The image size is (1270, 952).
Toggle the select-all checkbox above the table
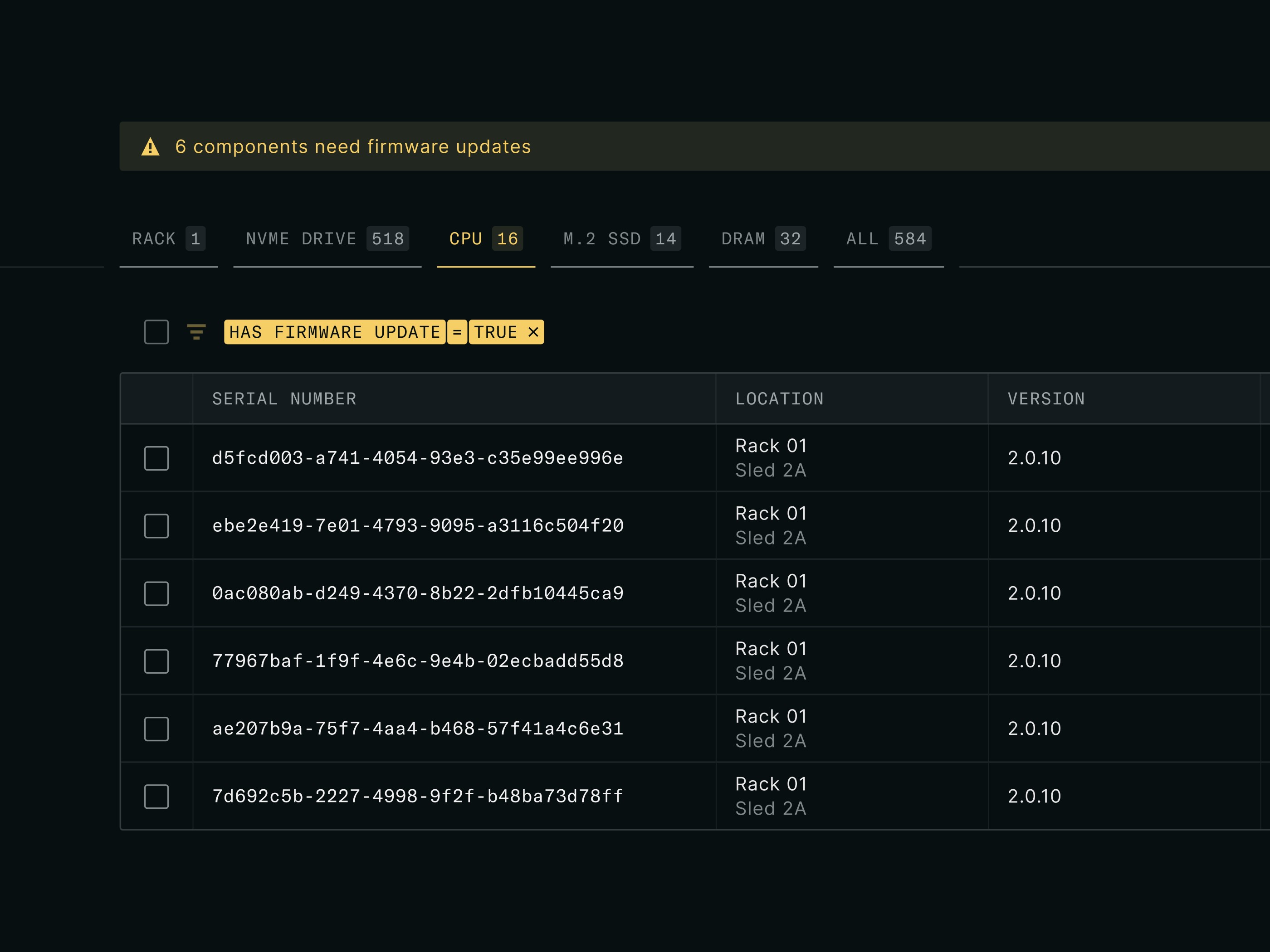(156, 332)
